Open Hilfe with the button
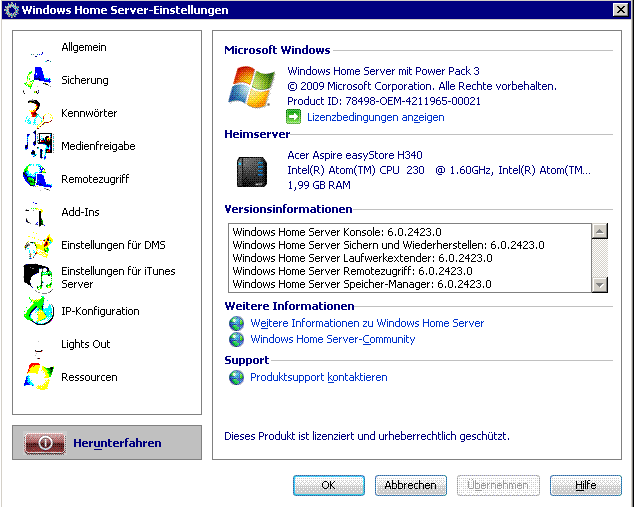Viewport: 634px width, 507px height. point(585,485)
